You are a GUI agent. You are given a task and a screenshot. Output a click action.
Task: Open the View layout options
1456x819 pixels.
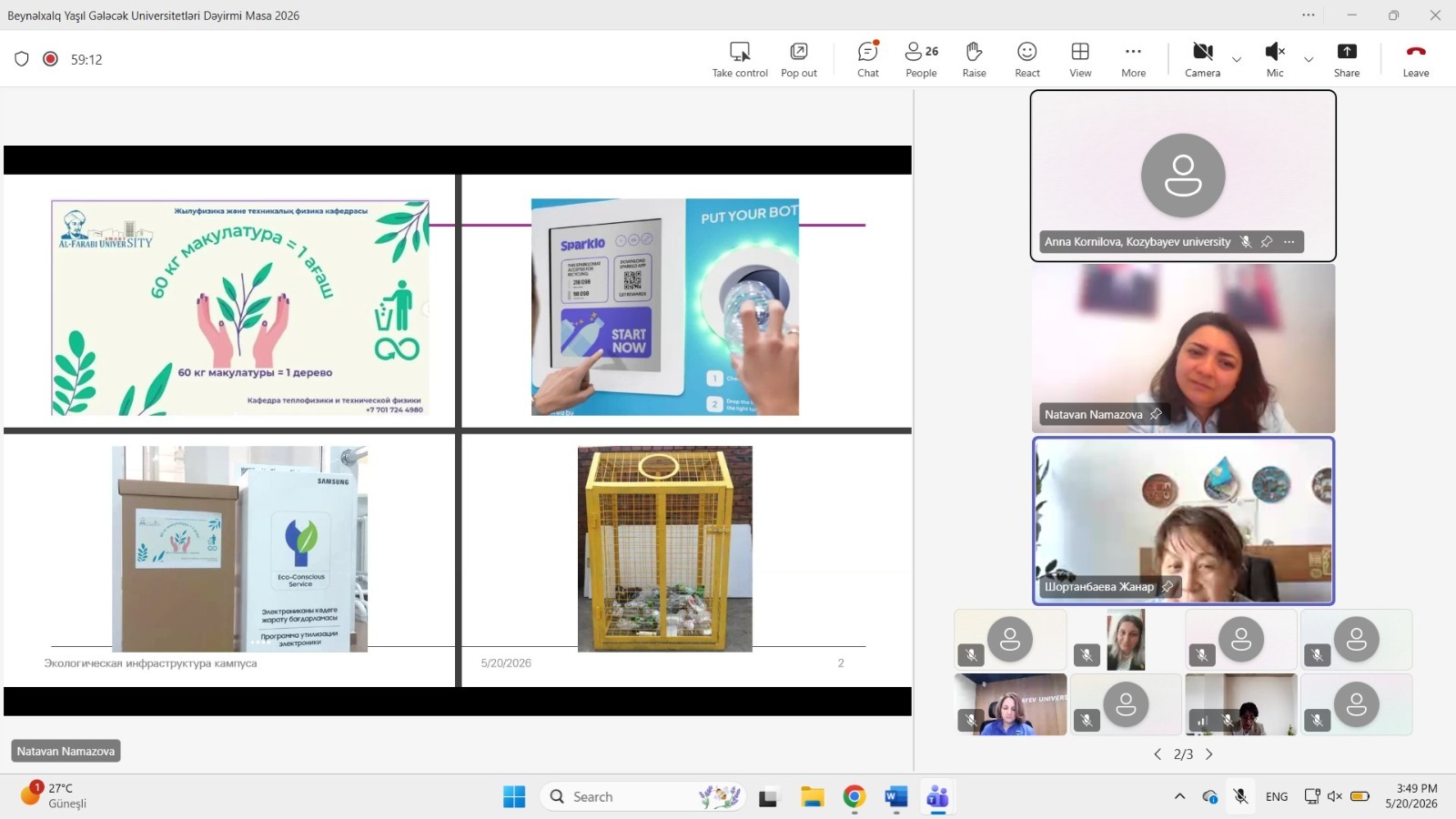coord(1080,60)
